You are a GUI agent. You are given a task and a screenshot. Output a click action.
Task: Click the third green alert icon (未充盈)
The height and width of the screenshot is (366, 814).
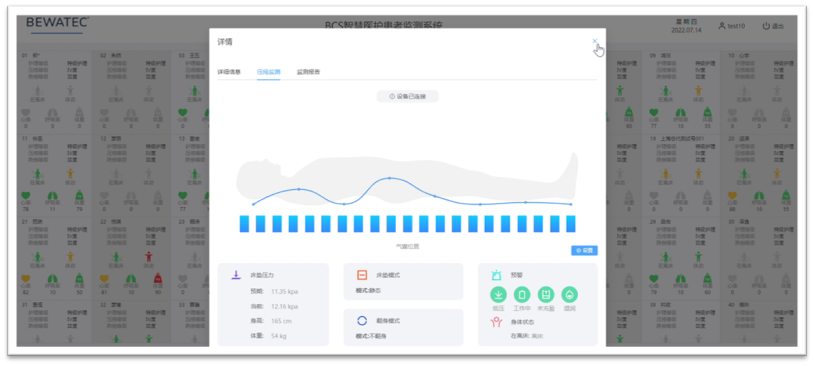[546, 295]
